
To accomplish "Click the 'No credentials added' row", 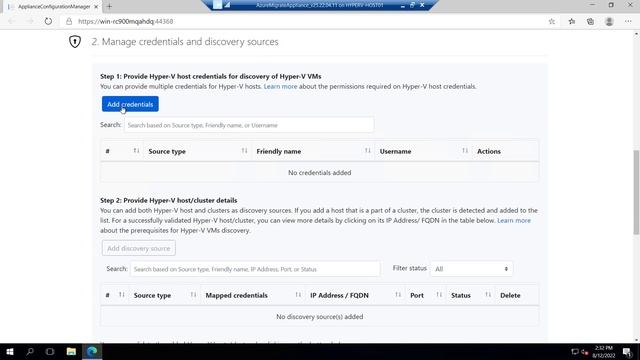I will [320, 172].
